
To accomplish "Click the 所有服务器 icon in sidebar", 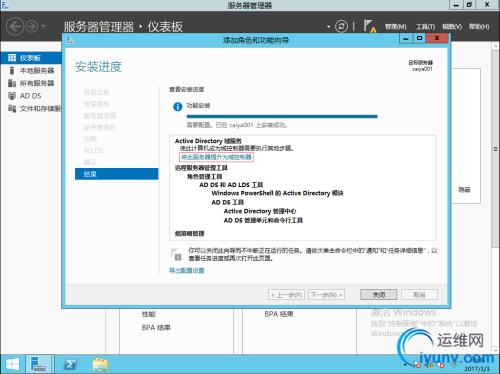I will click(x=12, y=83).
